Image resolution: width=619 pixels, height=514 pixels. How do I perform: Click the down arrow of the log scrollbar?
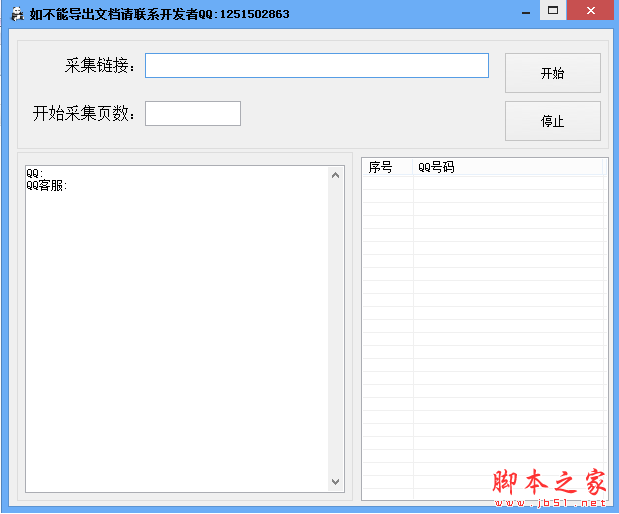336,482
